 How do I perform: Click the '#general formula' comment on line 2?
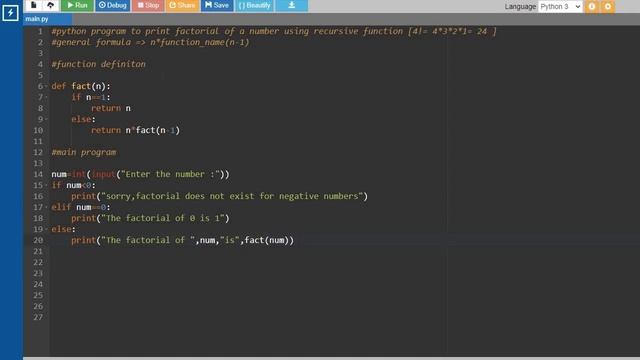pyautogui.click(x=150, y=42)
